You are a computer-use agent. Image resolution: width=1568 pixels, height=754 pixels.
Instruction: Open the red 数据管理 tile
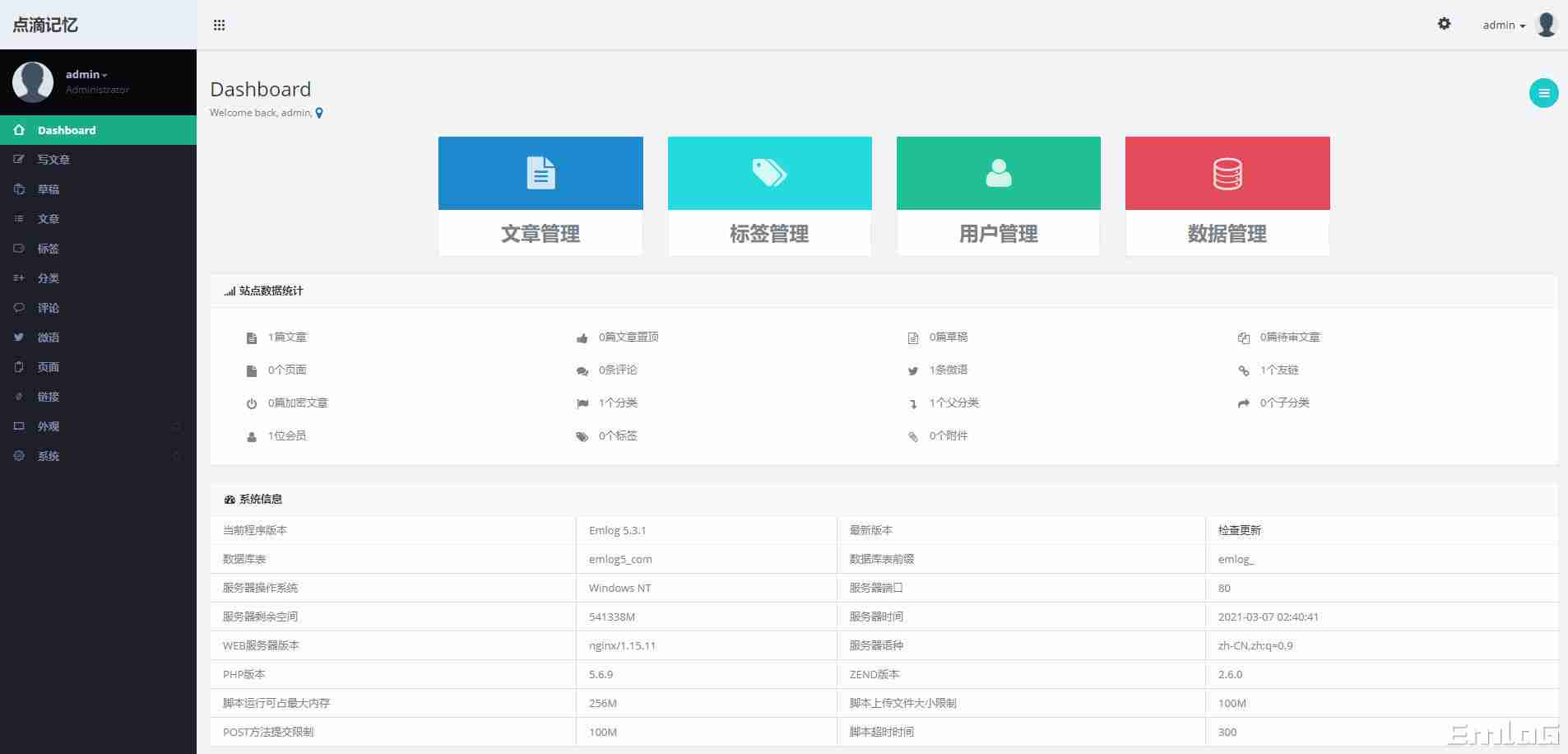point(1227,196)
